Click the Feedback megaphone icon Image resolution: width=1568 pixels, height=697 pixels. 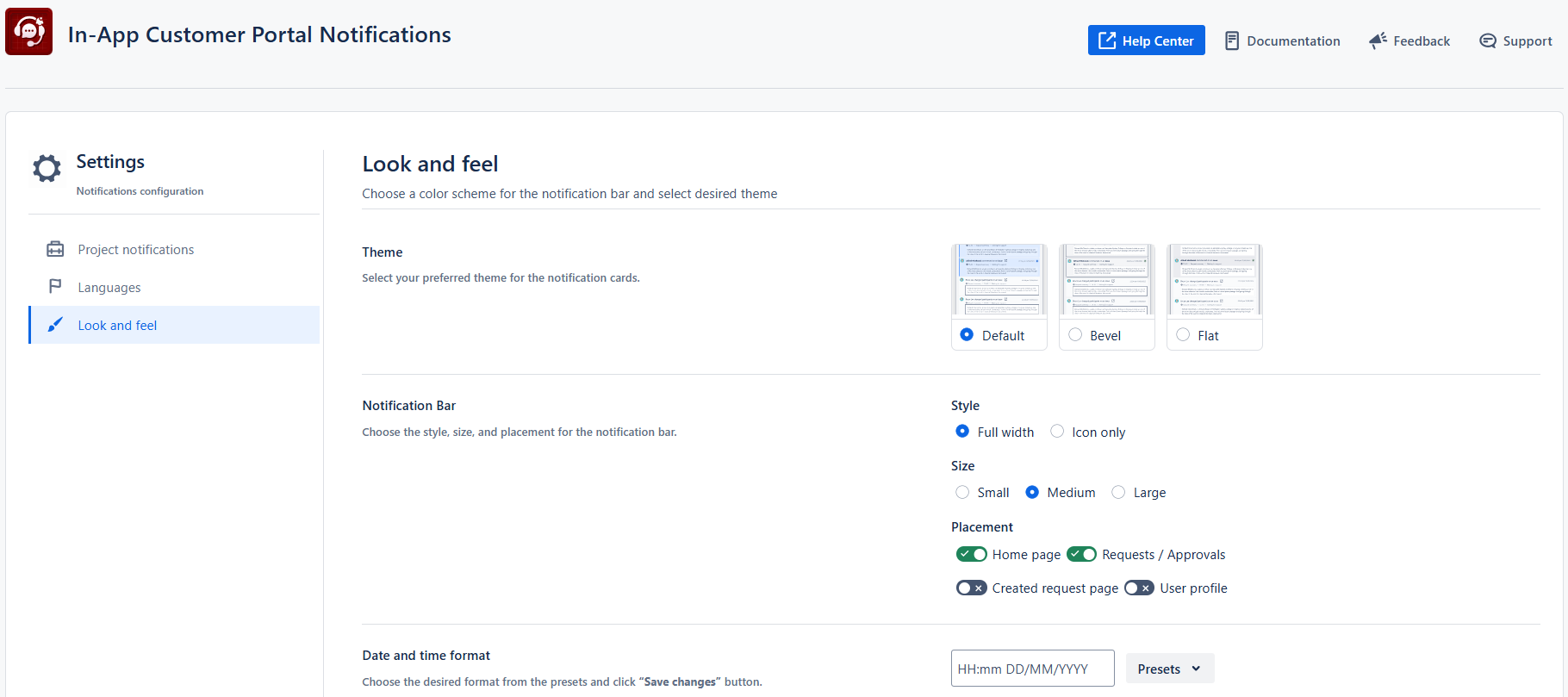tap(1378, 40)
